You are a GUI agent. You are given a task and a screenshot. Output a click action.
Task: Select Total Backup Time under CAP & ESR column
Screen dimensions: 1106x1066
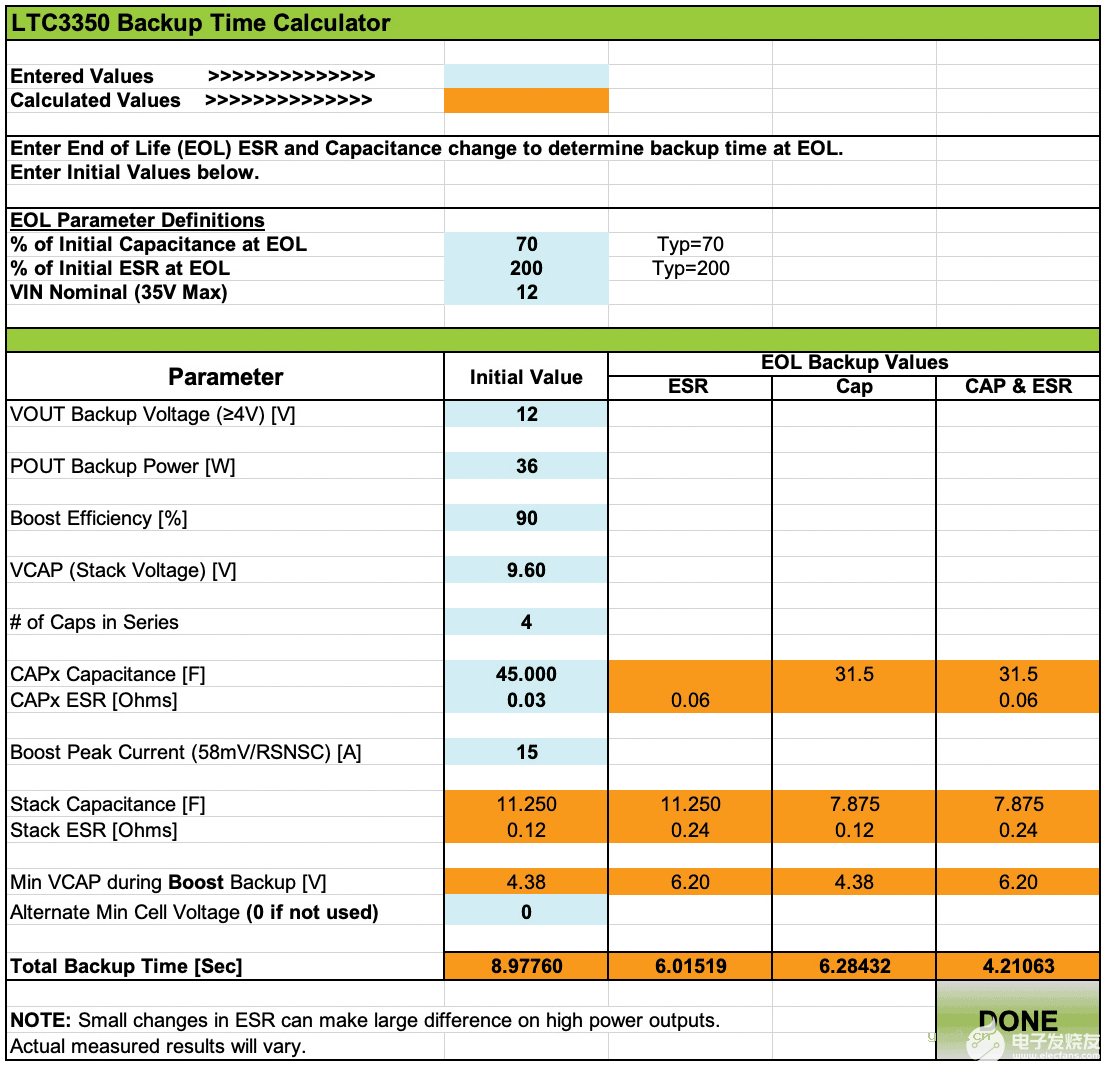pyautogui.click(x=1018, y=966)
